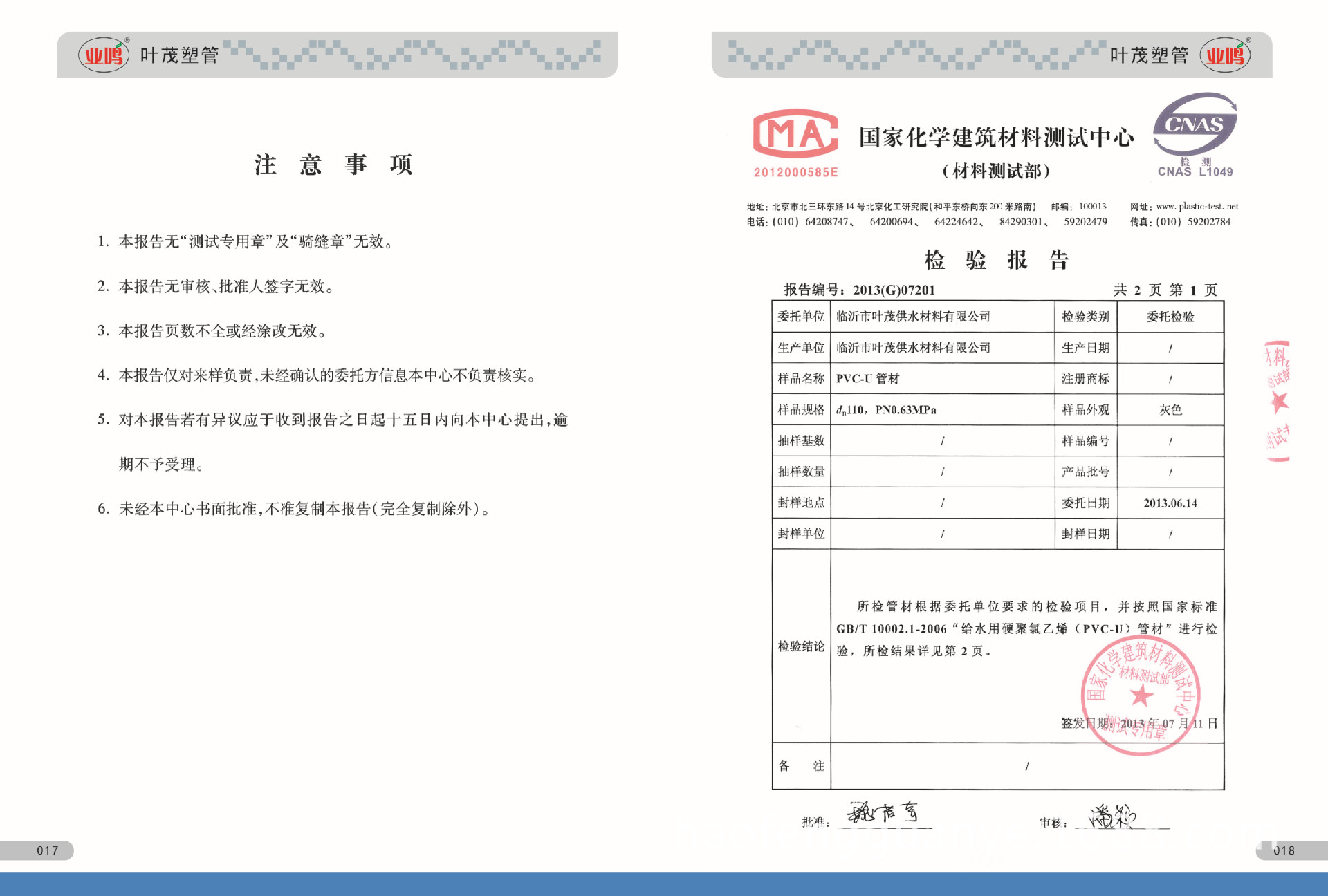The image size is (1328, 896).
Task: Click the subtitle (材料测试部)
Action: pos(996,171)
